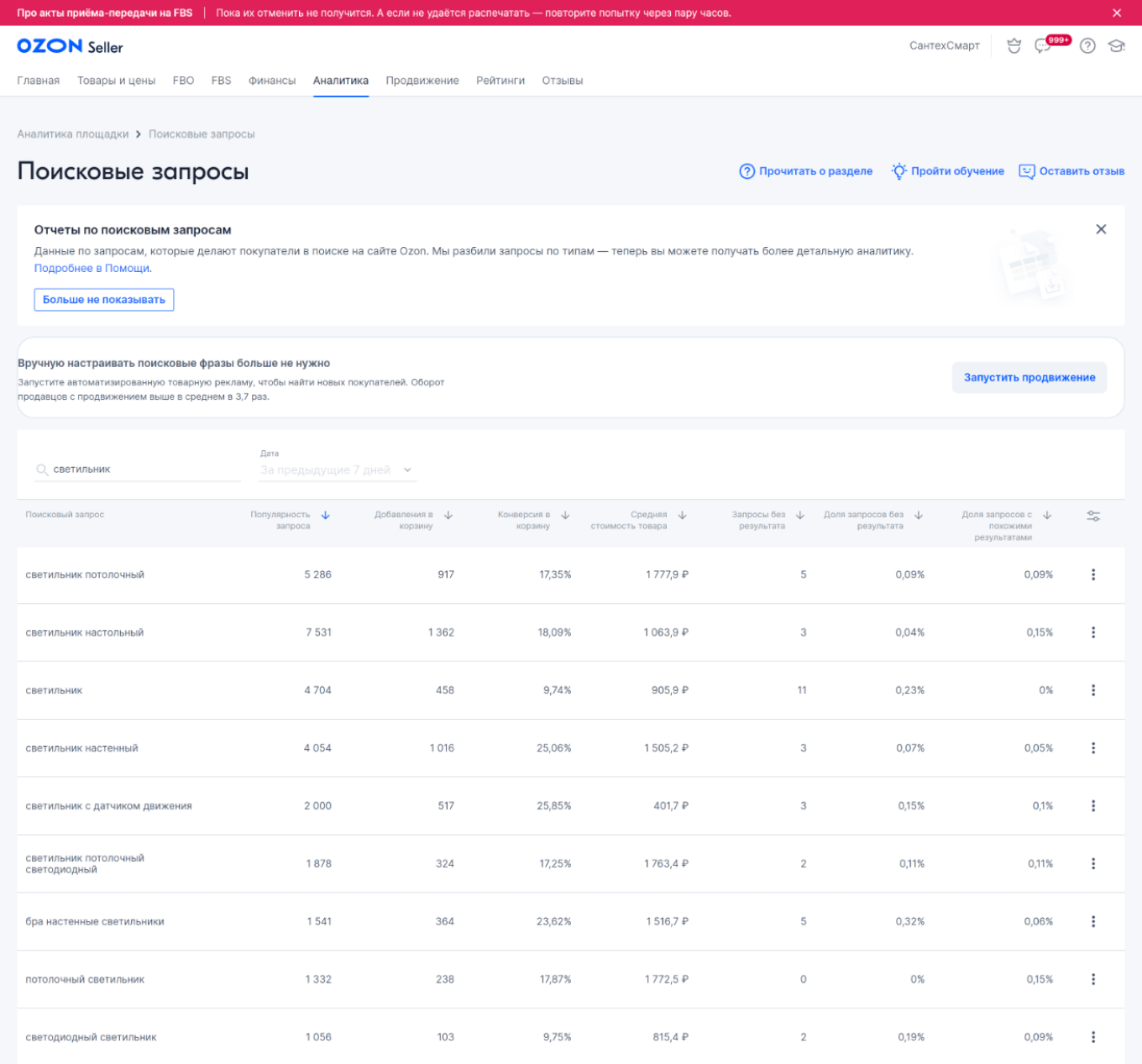Image resolution: width=1142 pixels, height=1064 pixels.
Task: Sort by Популярность запроса arrow
Action: (326, 516)
